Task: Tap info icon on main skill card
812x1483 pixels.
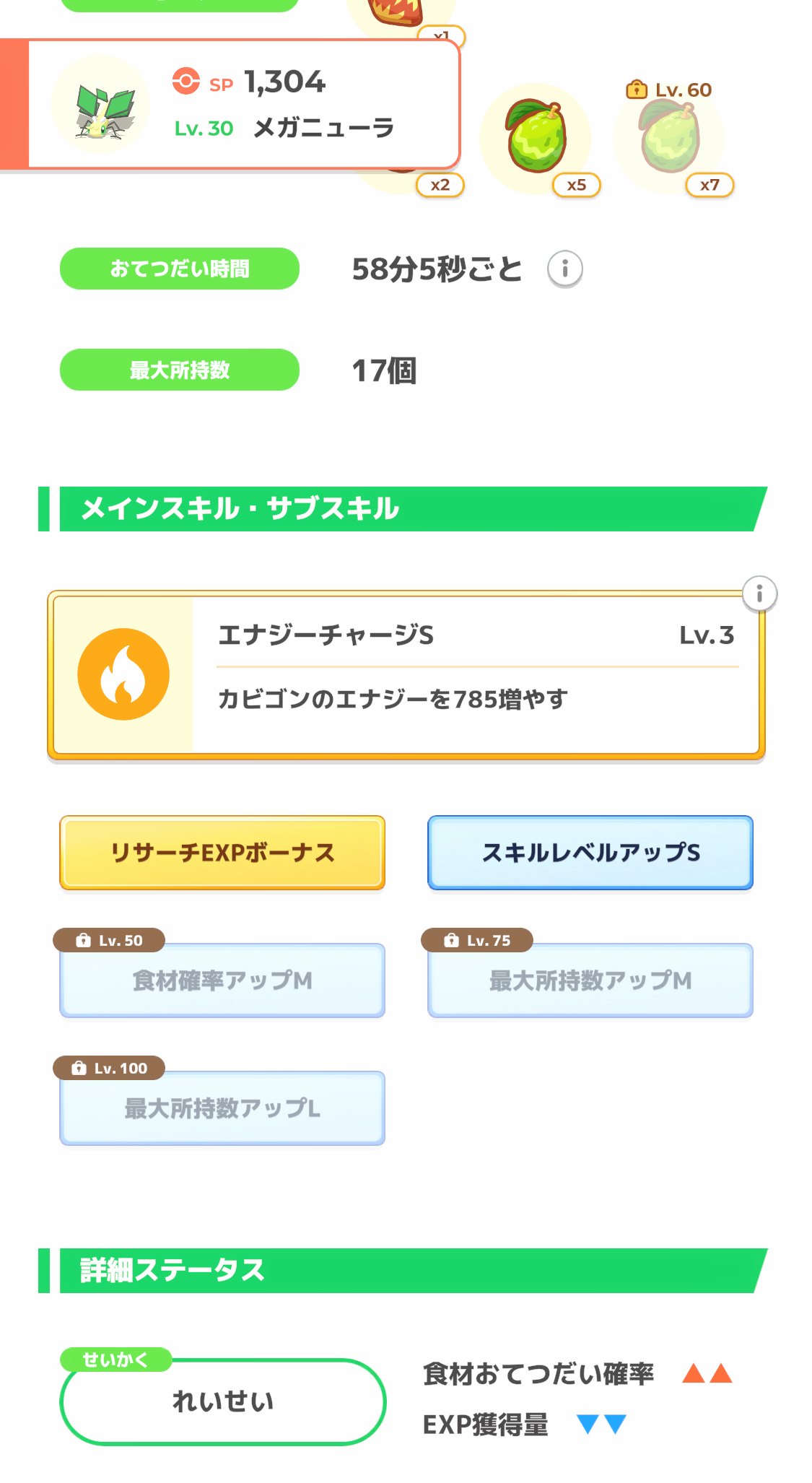Action: pyautogui.click(x=759, y=594)
